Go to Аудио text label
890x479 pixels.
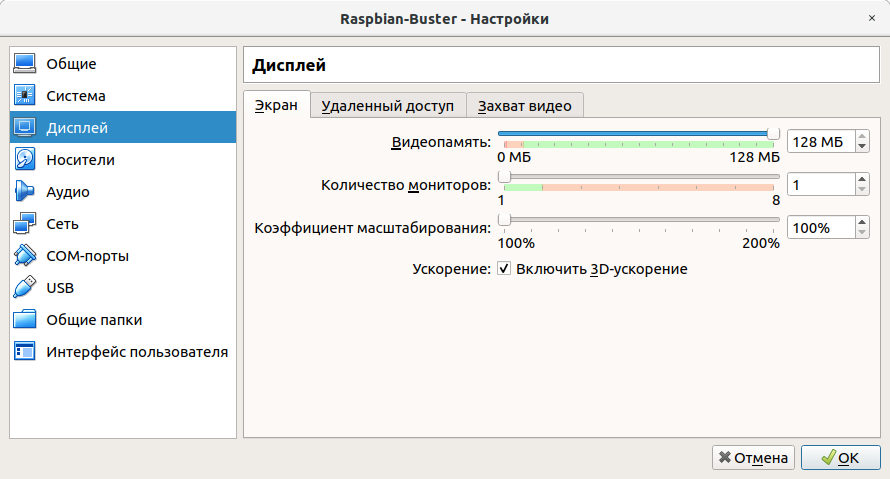pos(68,192)
